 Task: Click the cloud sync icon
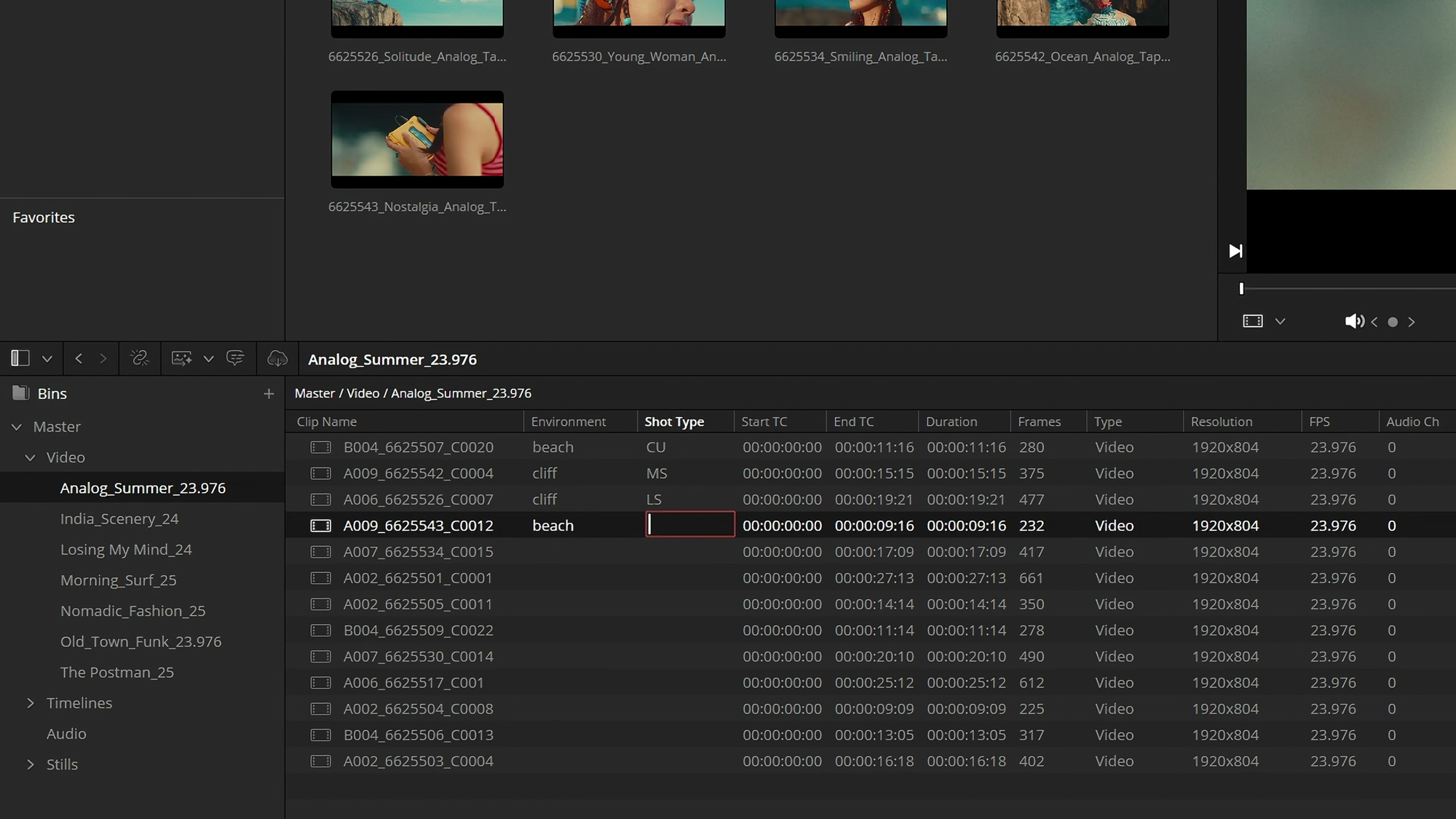click(277, 358)
